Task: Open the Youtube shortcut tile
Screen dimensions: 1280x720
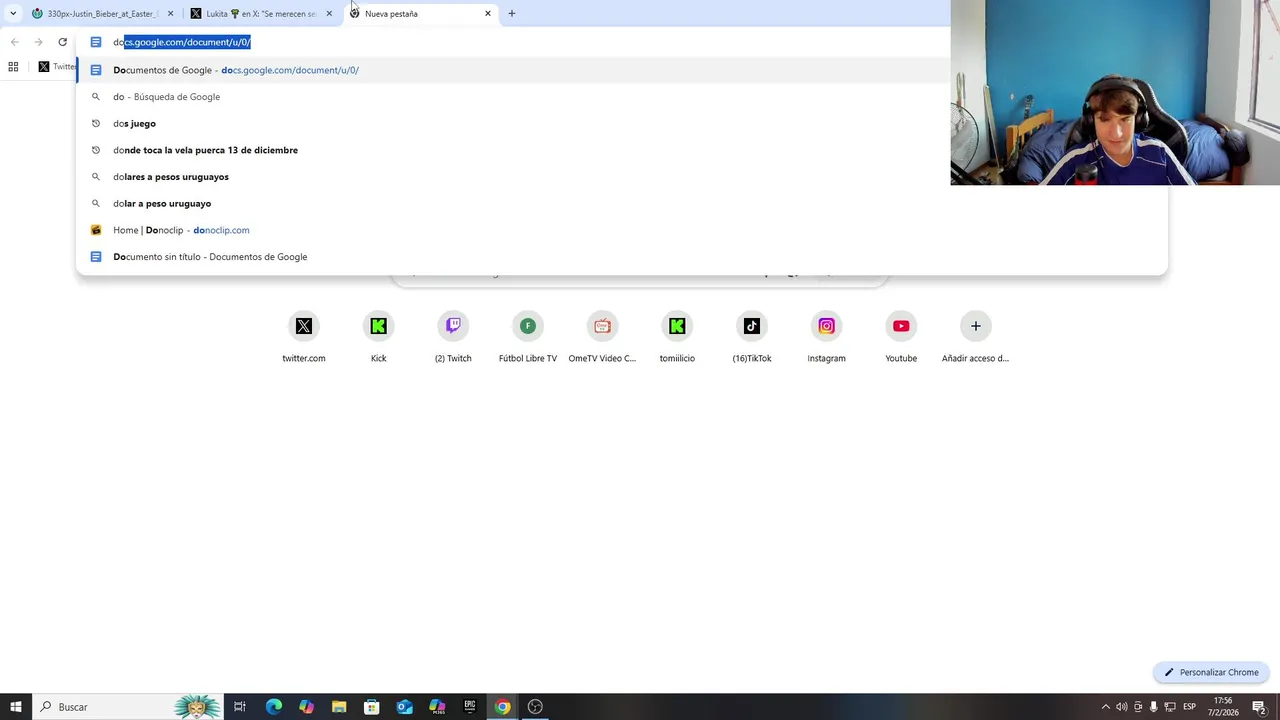Action: pos(901,337)
